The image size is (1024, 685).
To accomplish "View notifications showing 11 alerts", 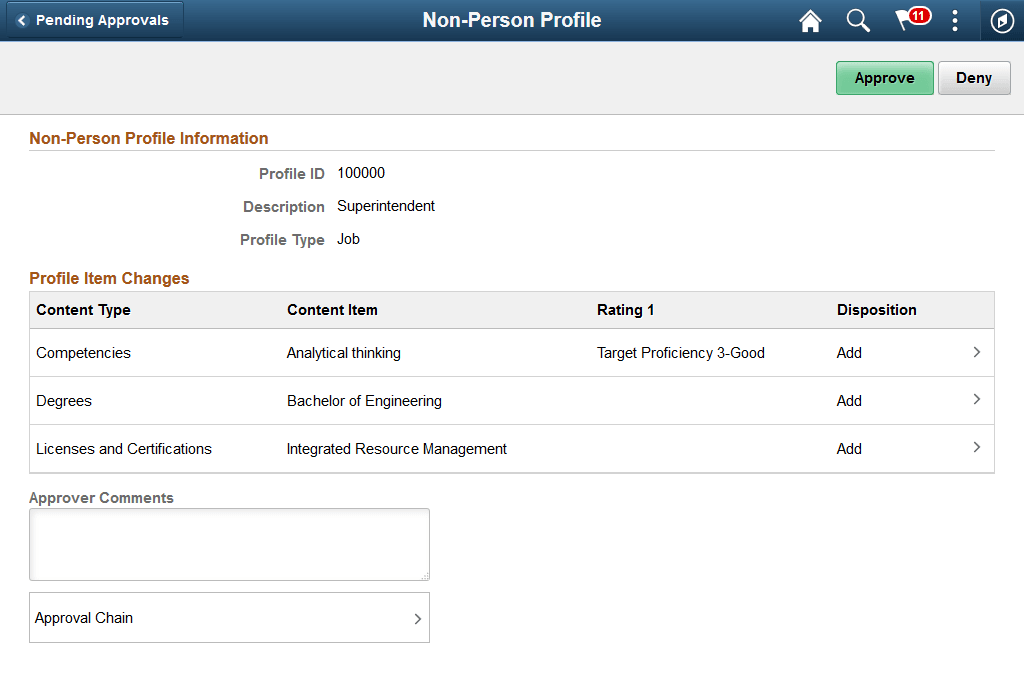I will pos(908,20).
